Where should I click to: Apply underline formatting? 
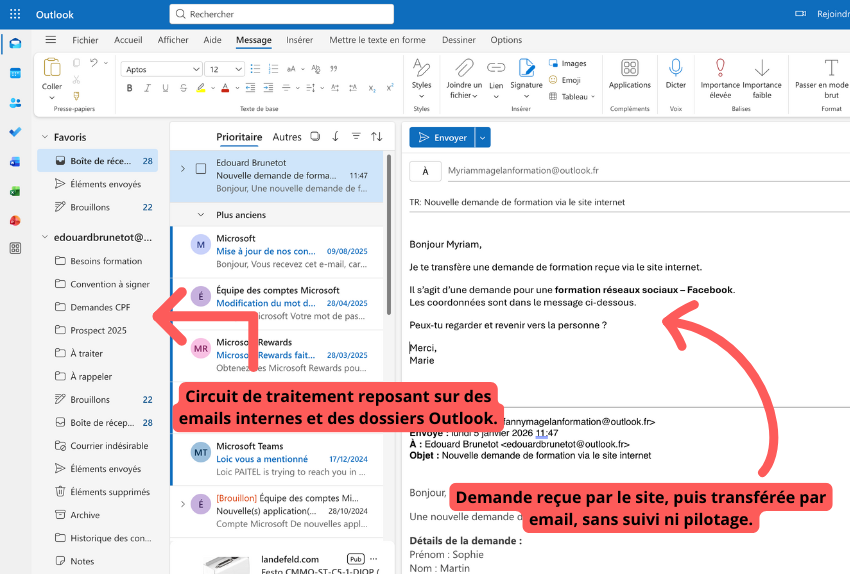165,88
